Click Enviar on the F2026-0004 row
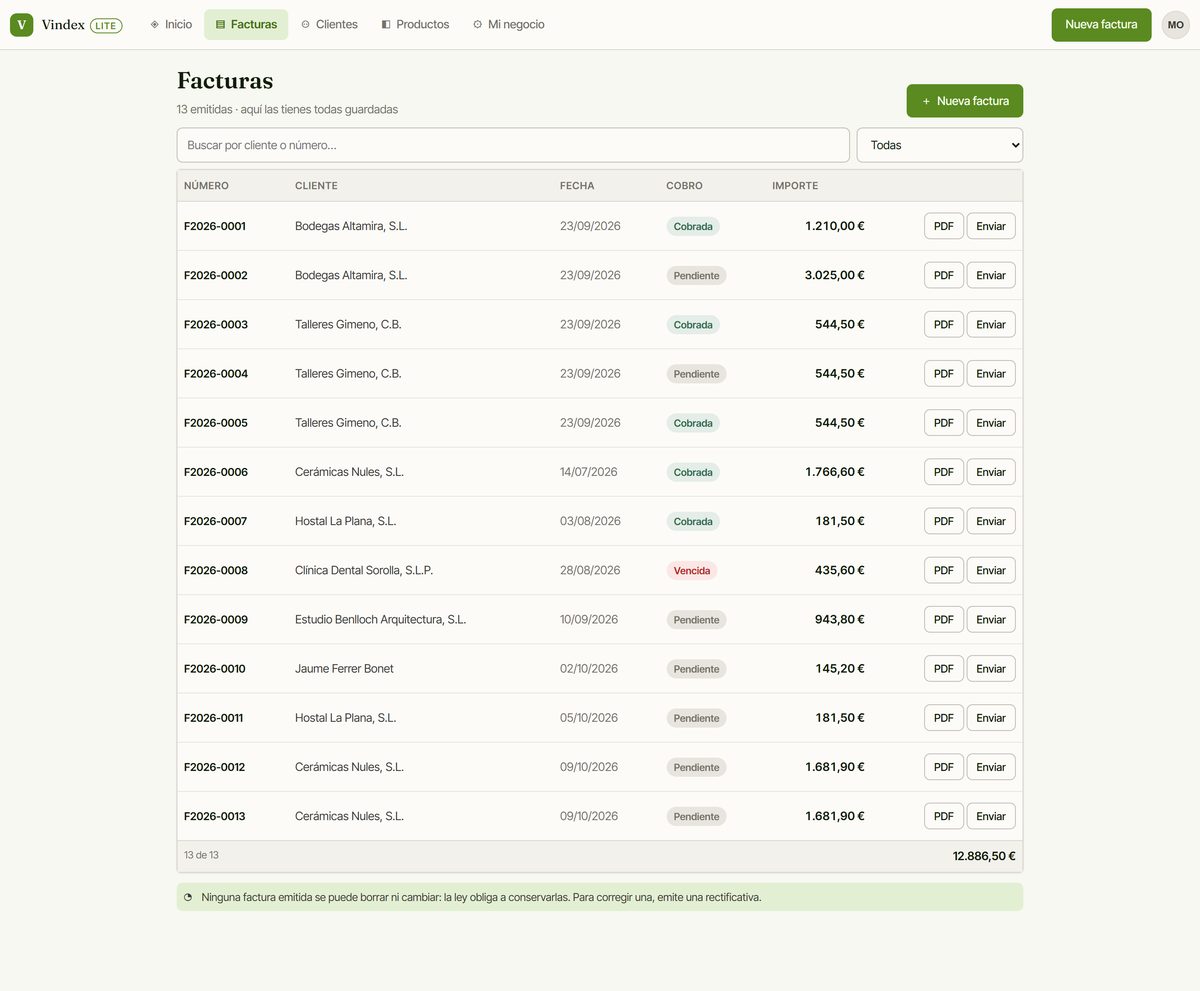1200x991 pixels. [x=991, y=373]
